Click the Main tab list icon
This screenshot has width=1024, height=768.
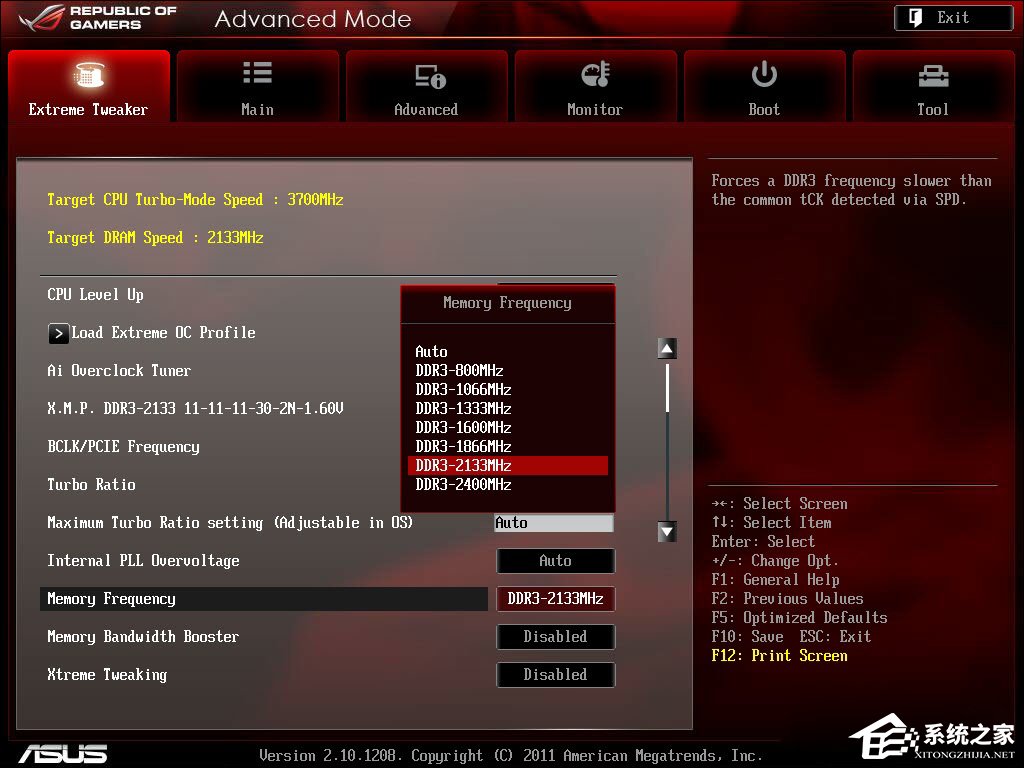[x=257, y=74]
